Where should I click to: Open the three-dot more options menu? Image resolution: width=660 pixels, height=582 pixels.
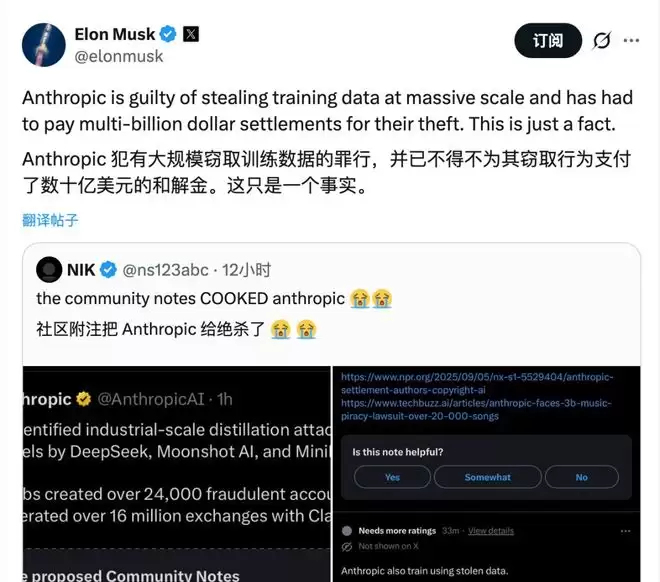pyautogui.click(x=631, y=40)
